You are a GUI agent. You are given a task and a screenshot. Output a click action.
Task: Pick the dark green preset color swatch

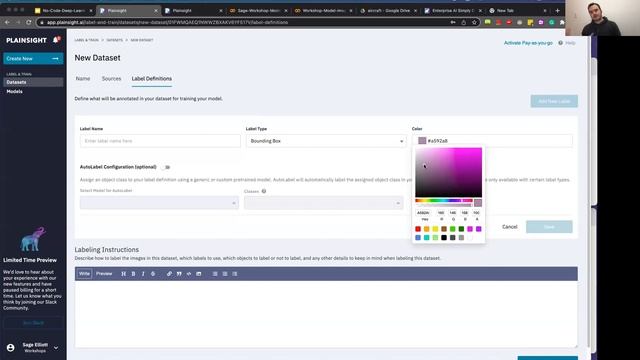(x=461, y=229)
